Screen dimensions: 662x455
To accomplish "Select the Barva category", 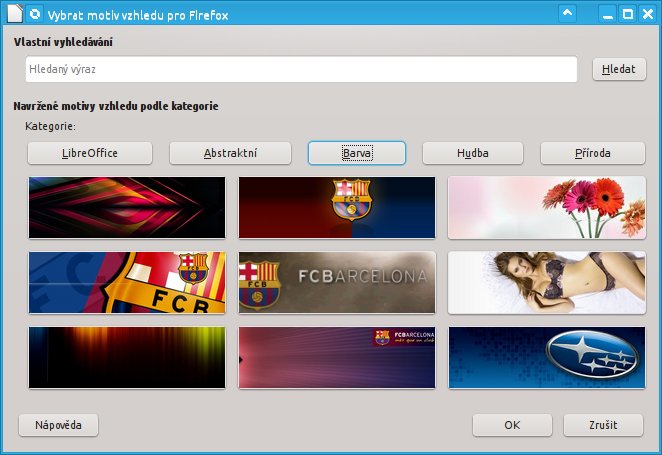I will pos(357,153).
